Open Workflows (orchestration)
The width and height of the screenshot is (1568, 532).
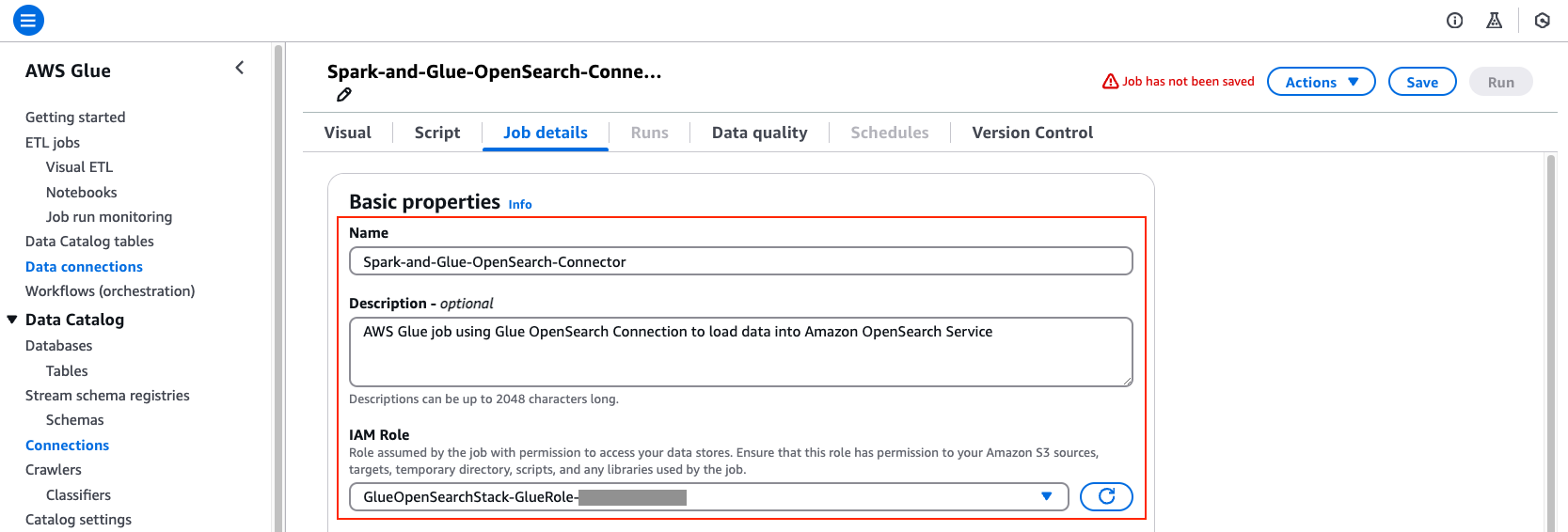coord(110,291)
